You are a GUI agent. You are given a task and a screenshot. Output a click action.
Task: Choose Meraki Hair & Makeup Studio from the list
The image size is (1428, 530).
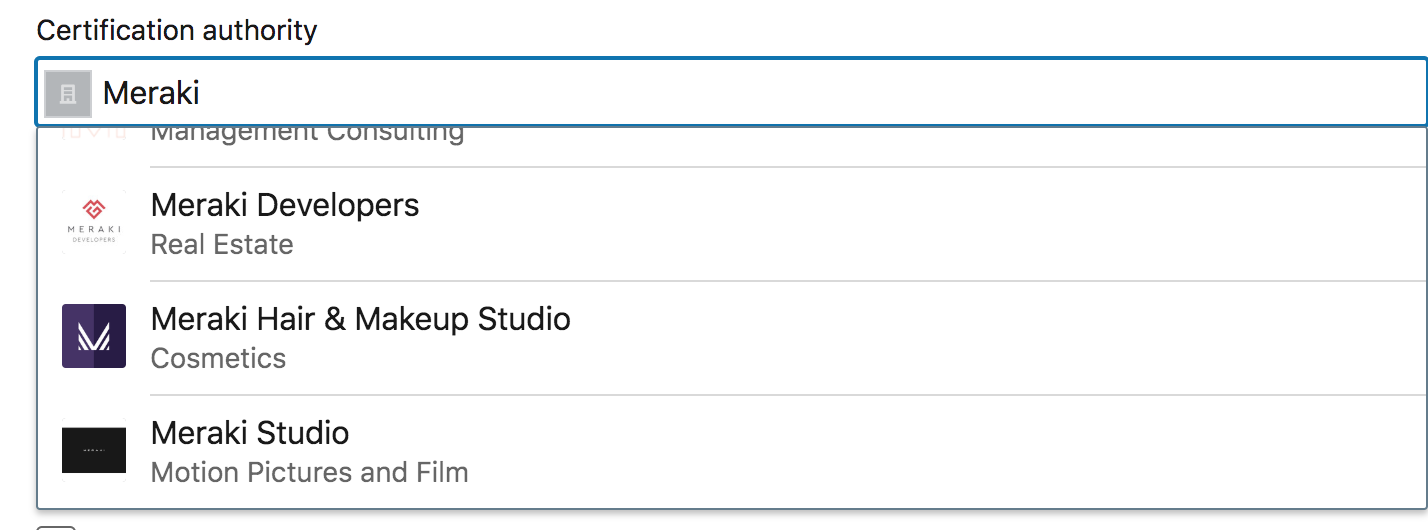360,320
